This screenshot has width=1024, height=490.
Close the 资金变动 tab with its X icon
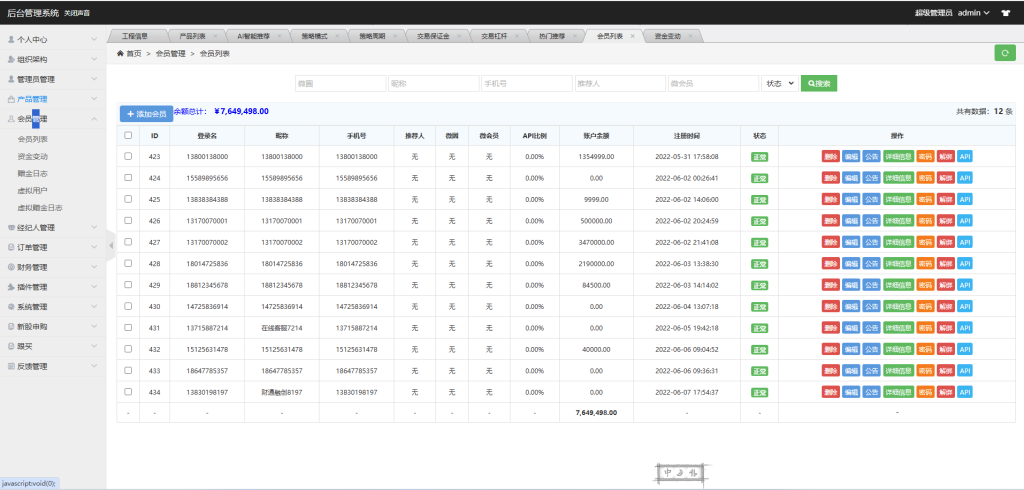pos(692,36)
